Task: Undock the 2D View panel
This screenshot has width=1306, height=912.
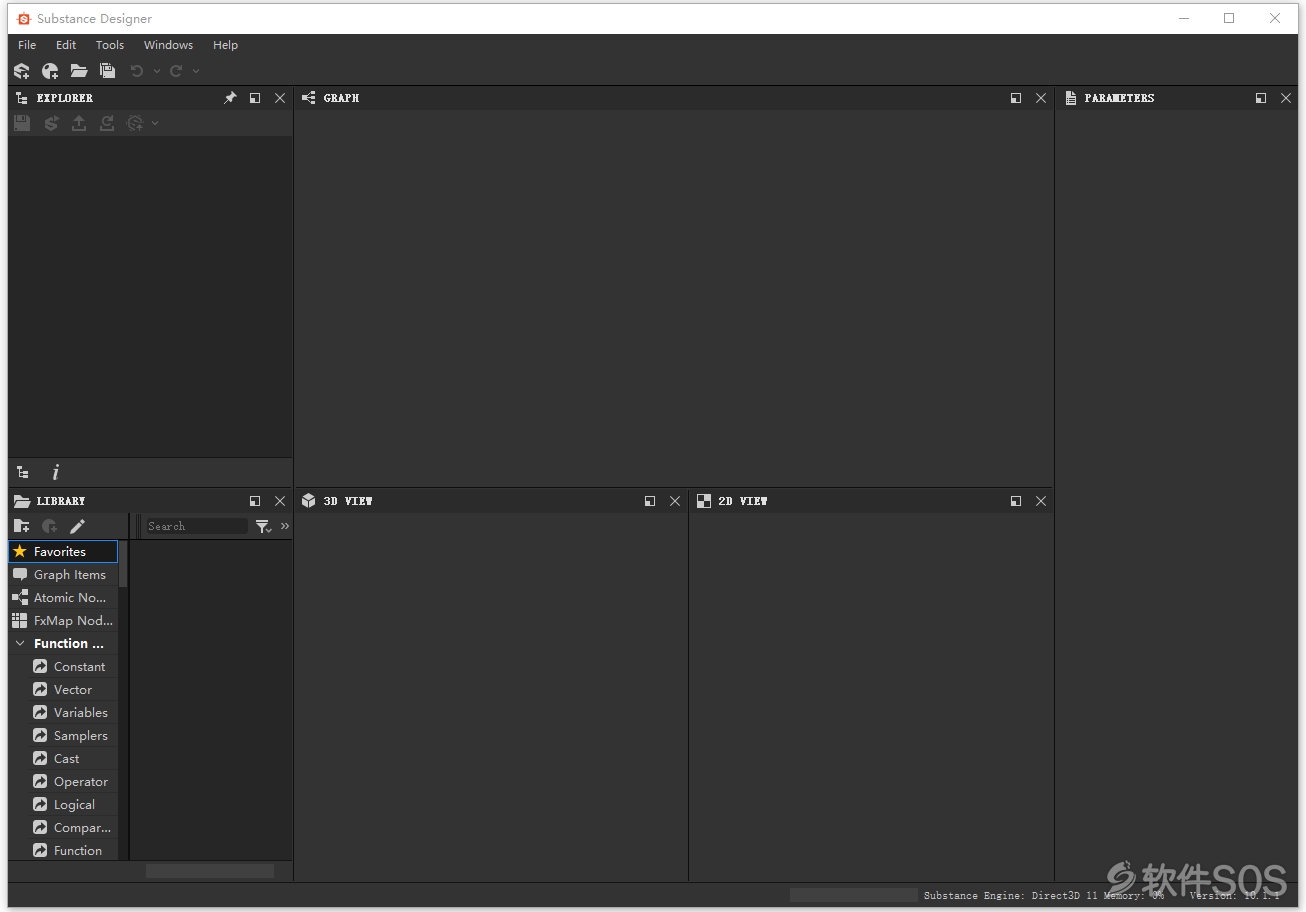Action: point(1016,501)
